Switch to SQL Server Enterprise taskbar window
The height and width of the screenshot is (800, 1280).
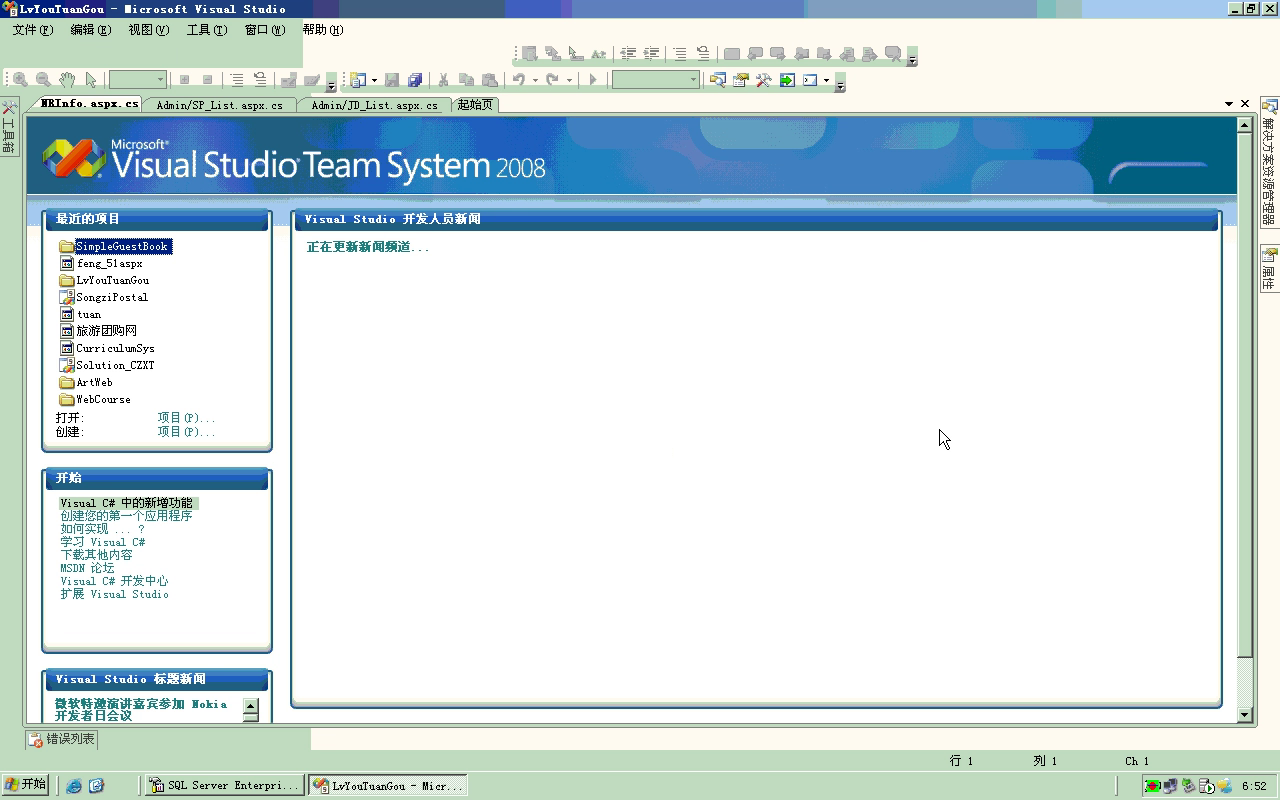(x=224, y=786)
